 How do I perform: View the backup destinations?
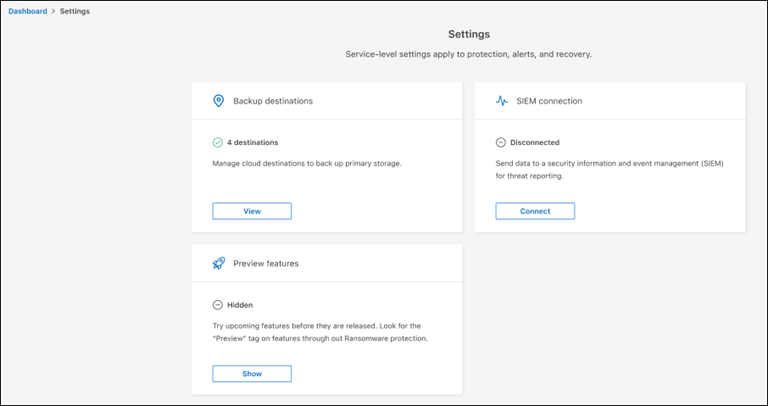[252, 211]
